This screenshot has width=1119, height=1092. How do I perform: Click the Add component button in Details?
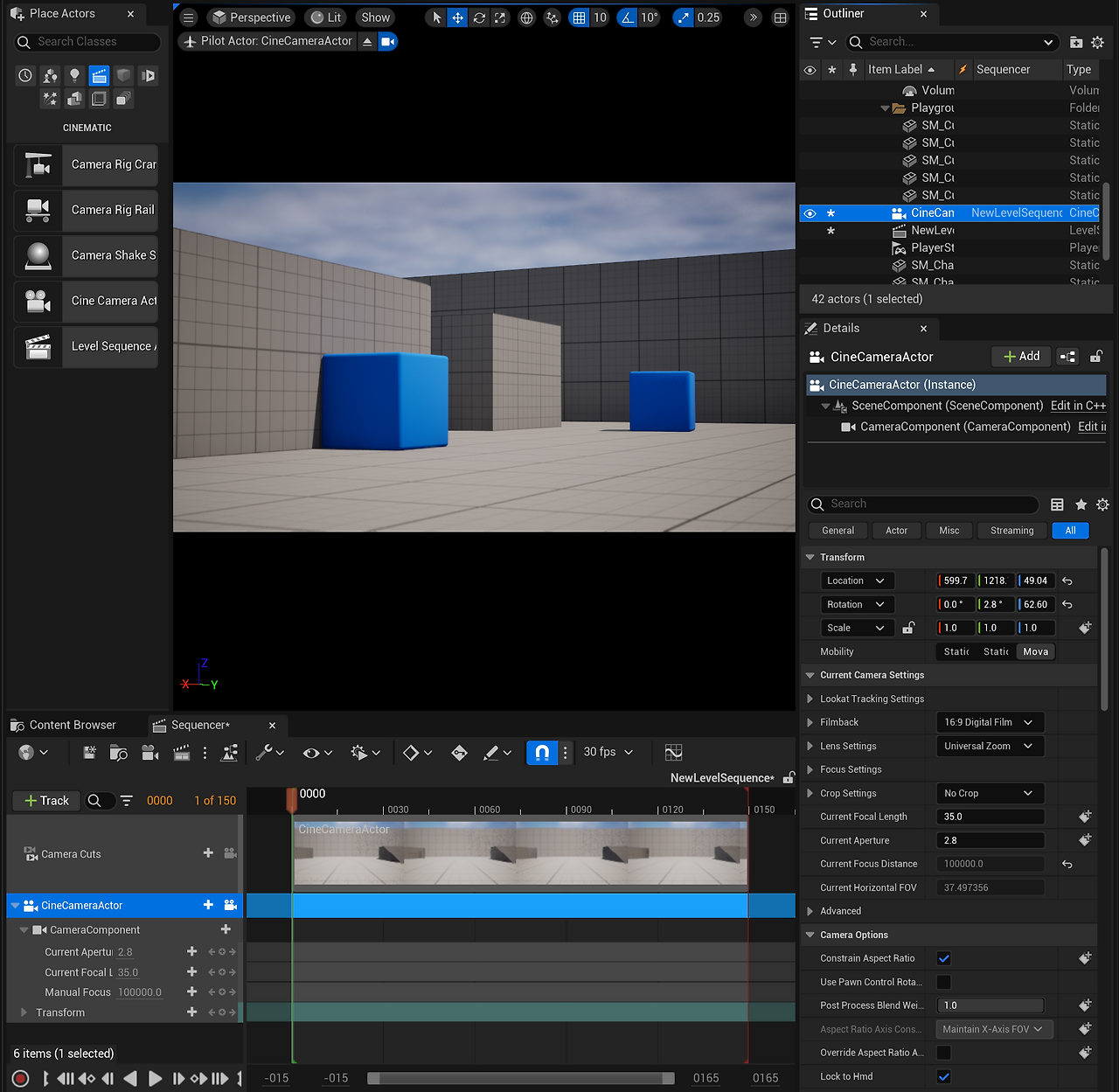[x=1021, y=357]
